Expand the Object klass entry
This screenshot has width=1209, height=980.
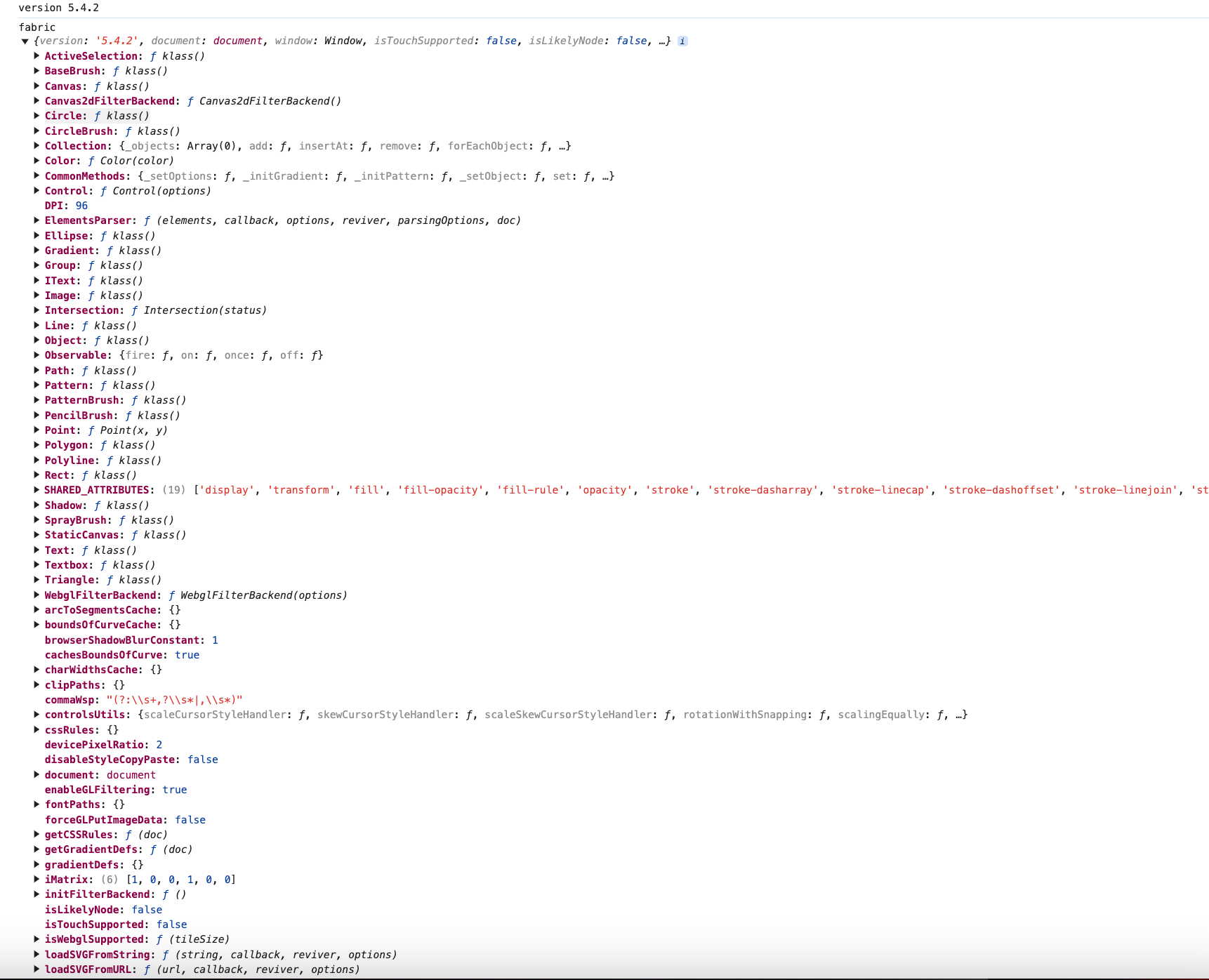(x=37, y=340)
